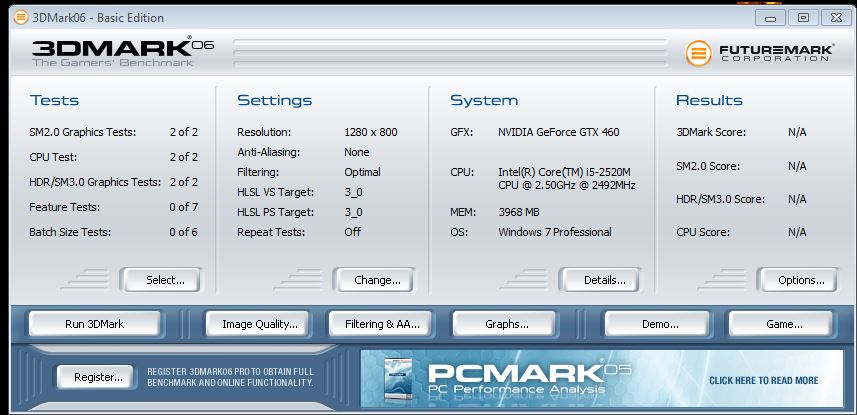Click the 'SM2.0 Score:' label

click(708, 166)
